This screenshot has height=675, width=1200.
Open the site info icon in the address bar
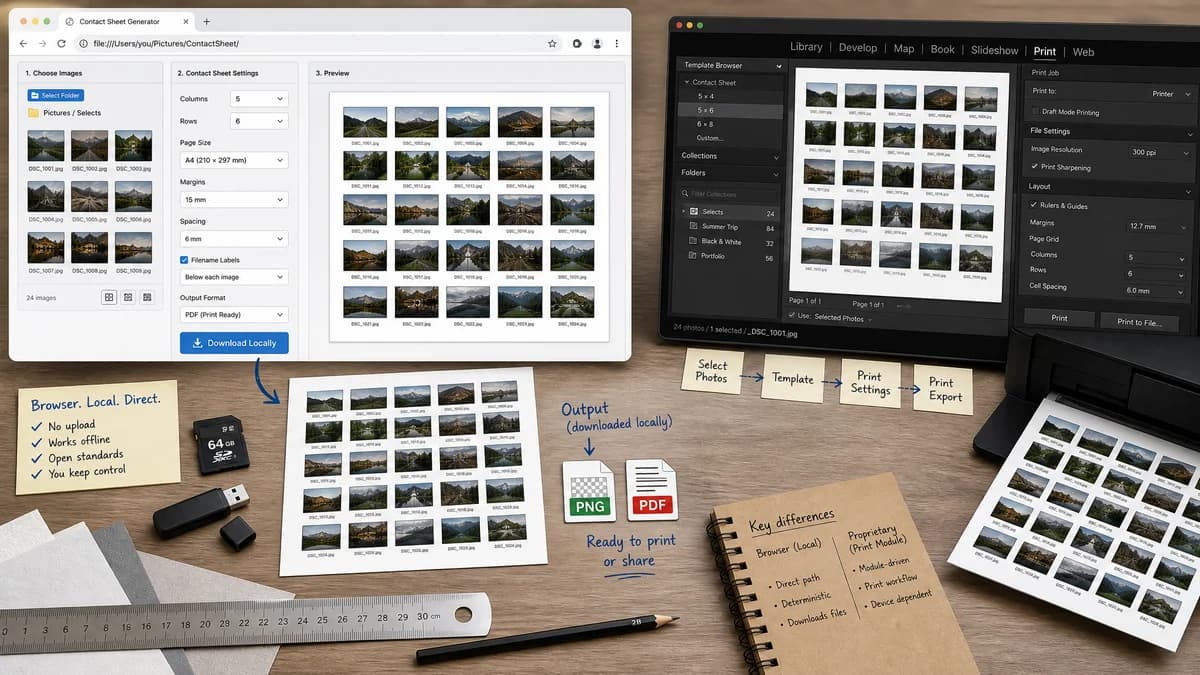(83, 44)
